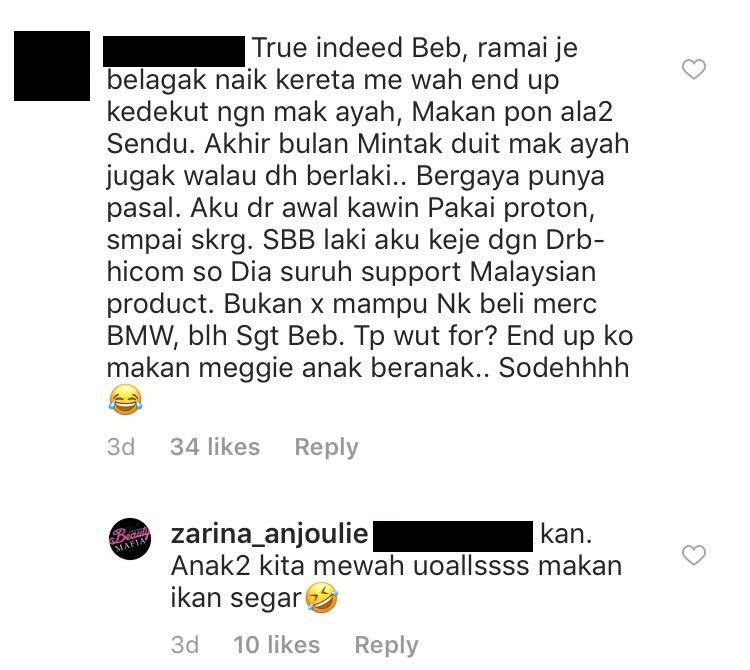
Task: Click the word 'Sodehhhh' in the comment
Action: [563, 368]
